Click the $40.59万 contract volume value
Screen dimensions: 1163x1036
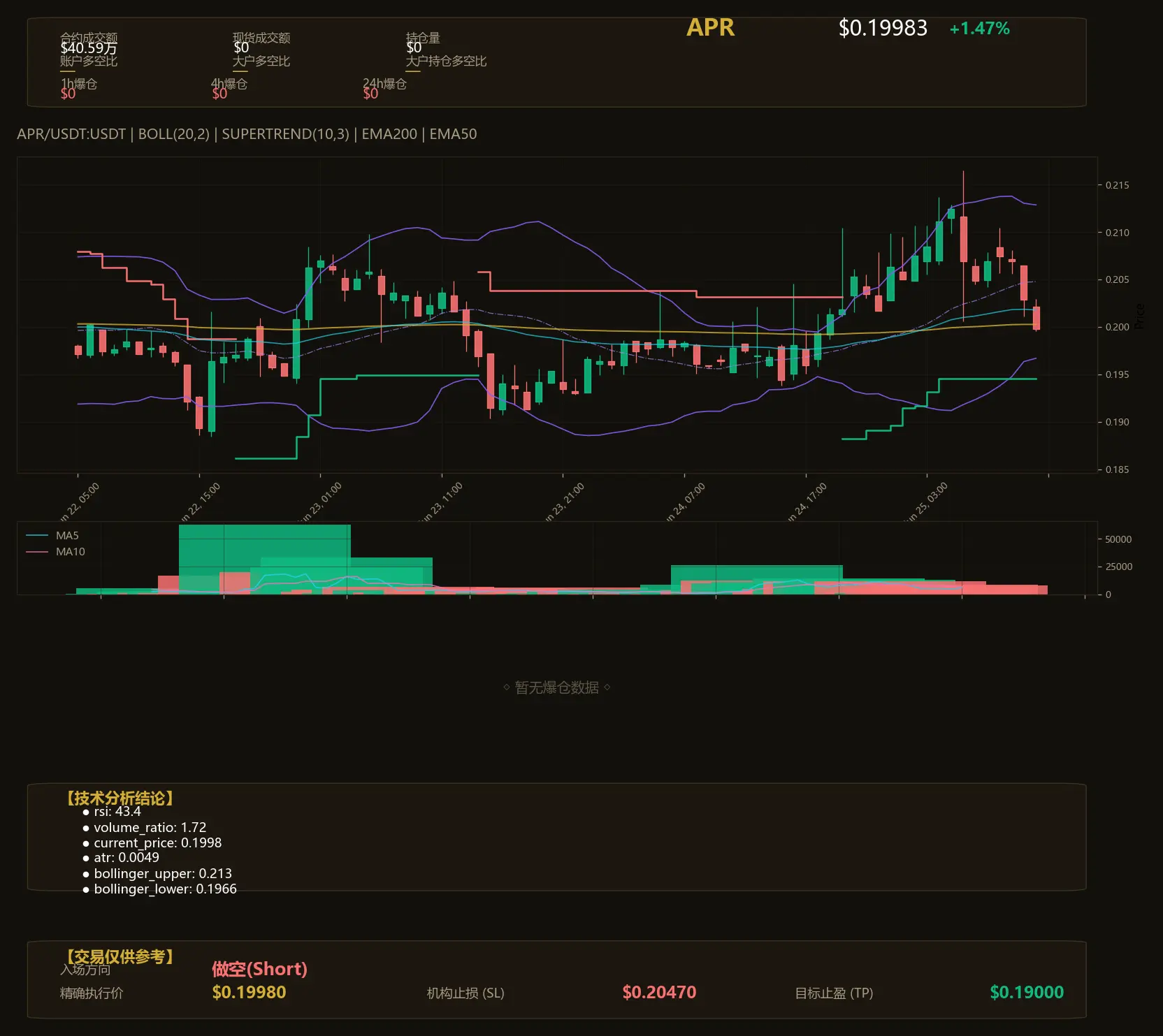tap(88, 48)
